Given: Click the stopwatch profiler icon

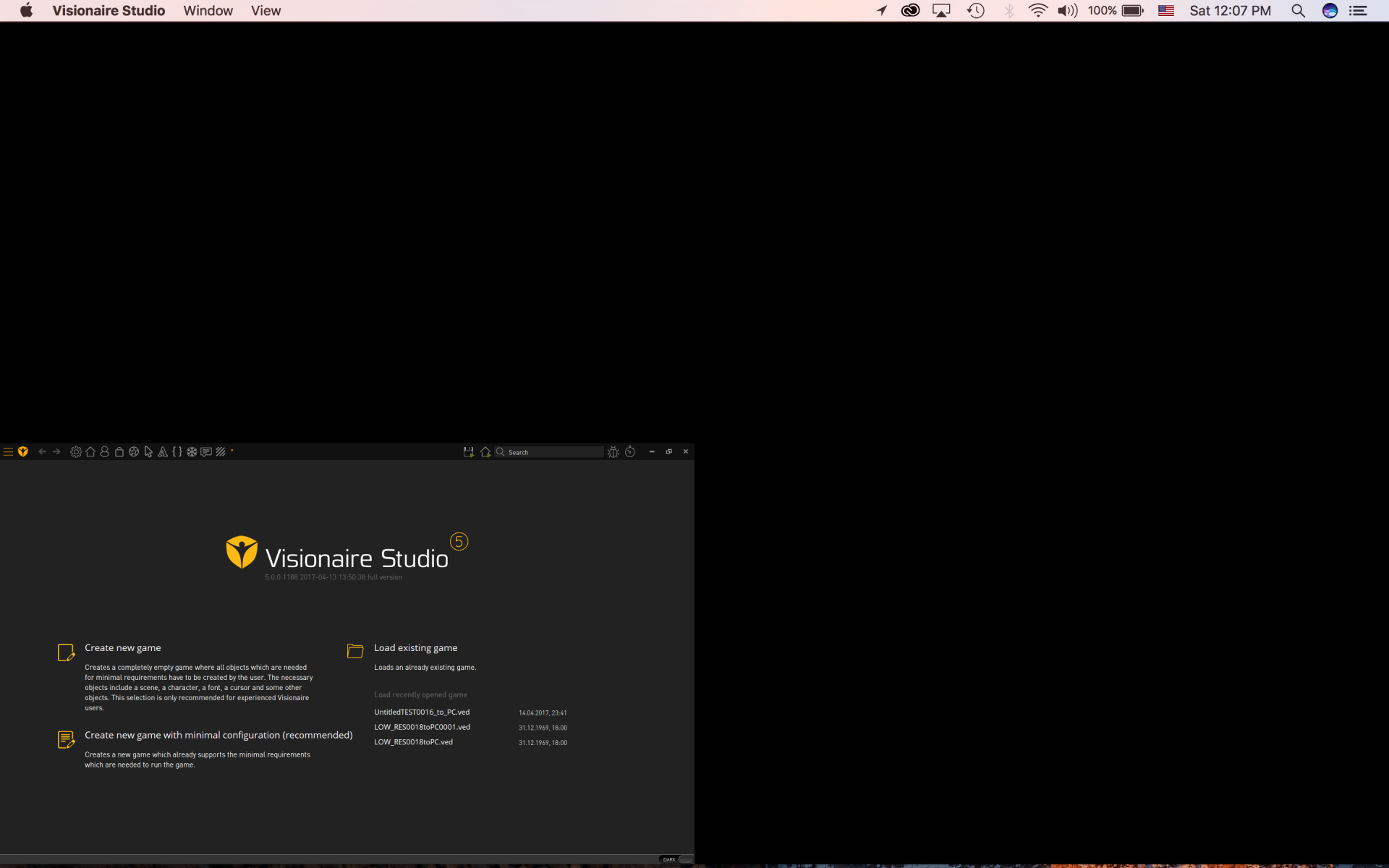Looking at the screenshot, I should click(x=630, y=452).
